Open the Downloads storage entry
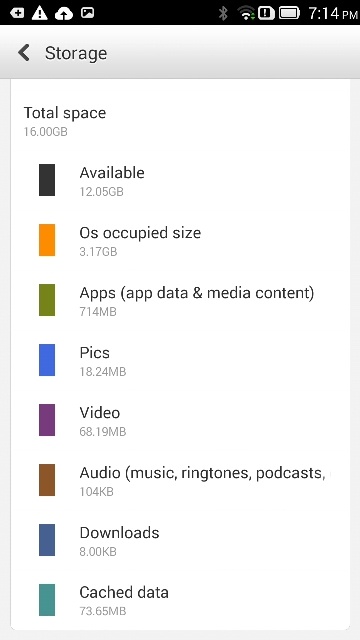The image size is (360, 640). pos(180,540)
